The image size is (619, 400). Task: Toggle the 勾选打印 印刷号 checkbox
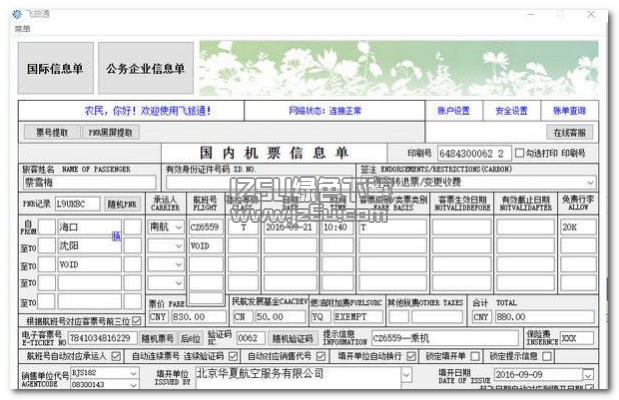click(520, 153)
